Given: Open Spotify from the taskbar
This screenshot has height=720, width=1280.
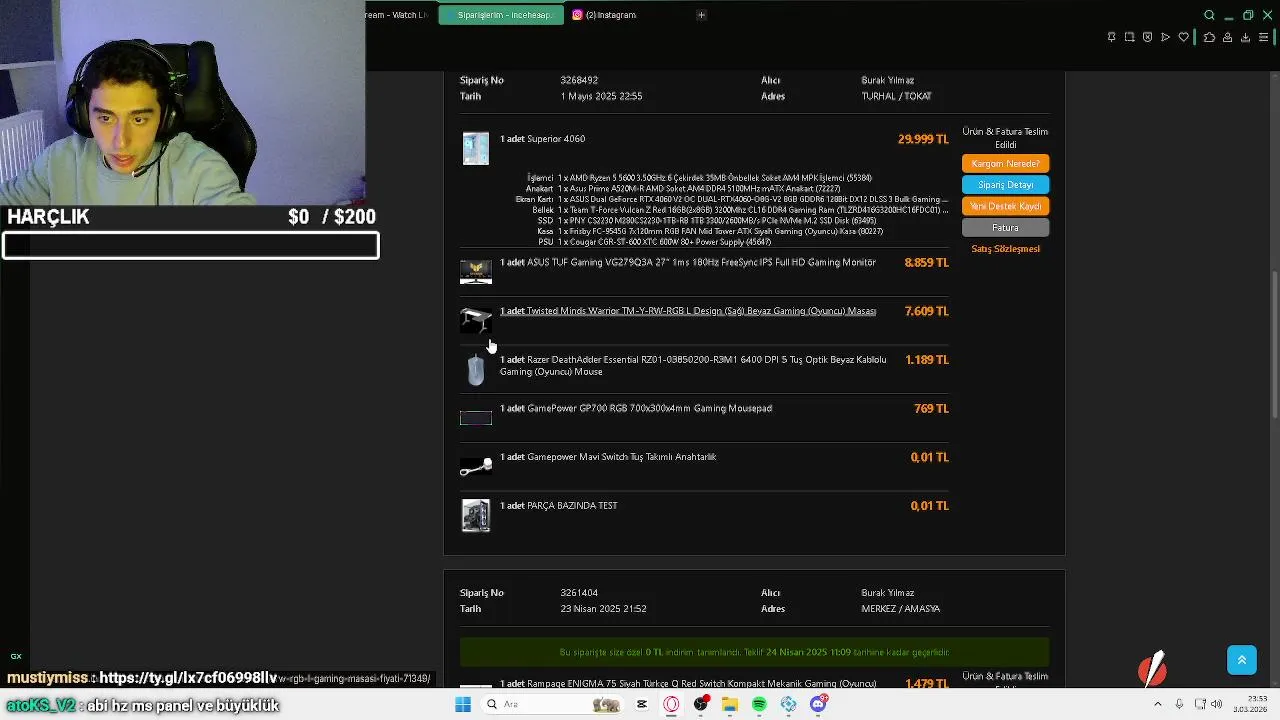Looking at the screenshot, I should [x=759, y=704].
